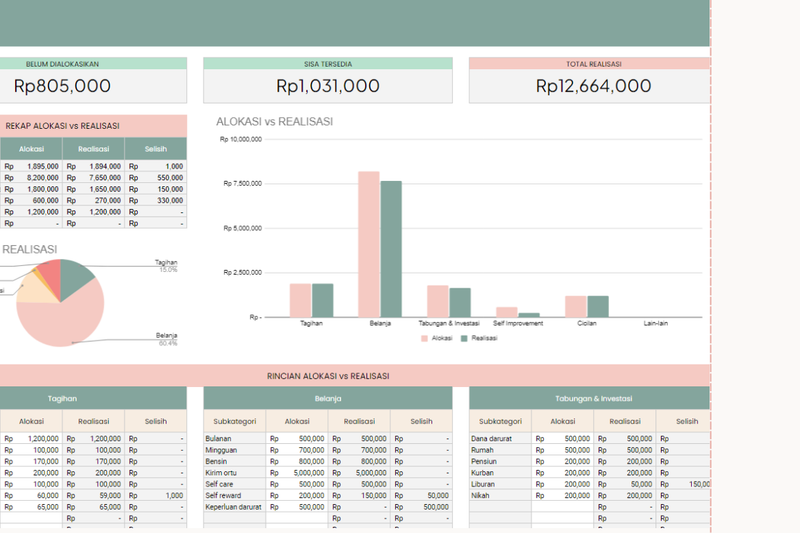This screenshot has height=533, width=800.
Task: Click the Belanja detail table header
Action: [x=328, y=398]
